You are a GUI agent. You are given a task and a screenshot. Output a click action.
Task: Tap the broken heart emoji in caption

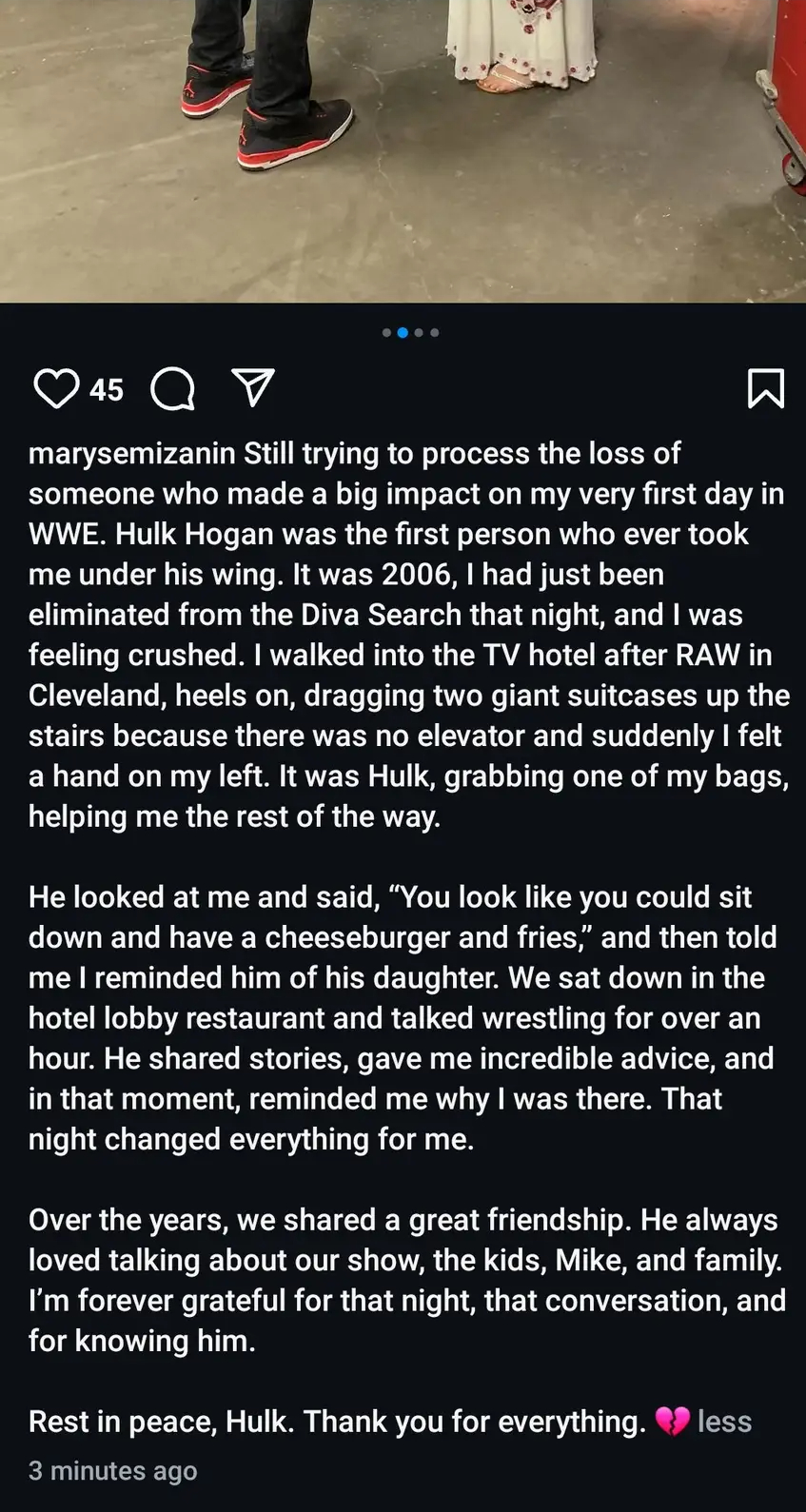point(672,1422)
